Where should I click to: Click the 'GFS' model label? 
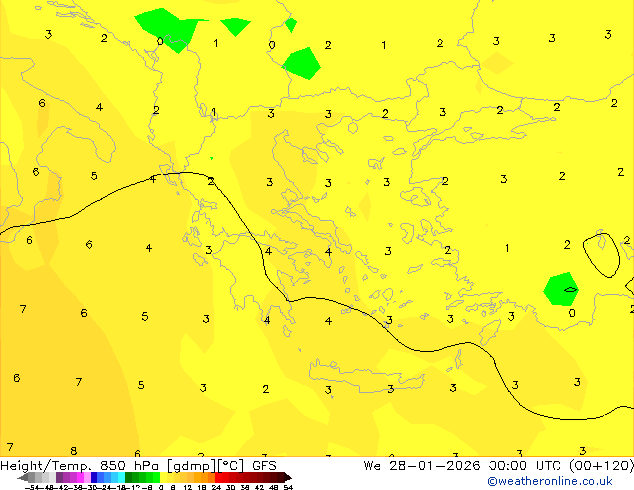tap(264, 466)
